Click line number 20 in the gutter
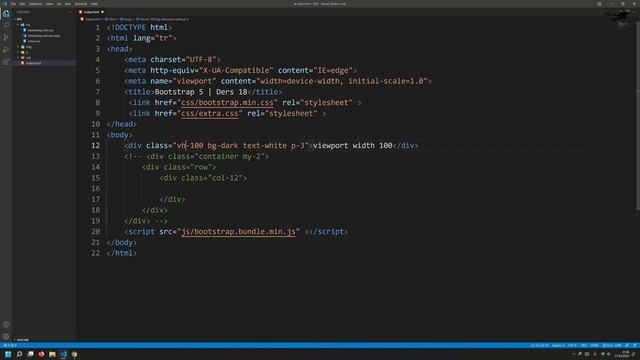Screen dimensions: 640x360 96,232
